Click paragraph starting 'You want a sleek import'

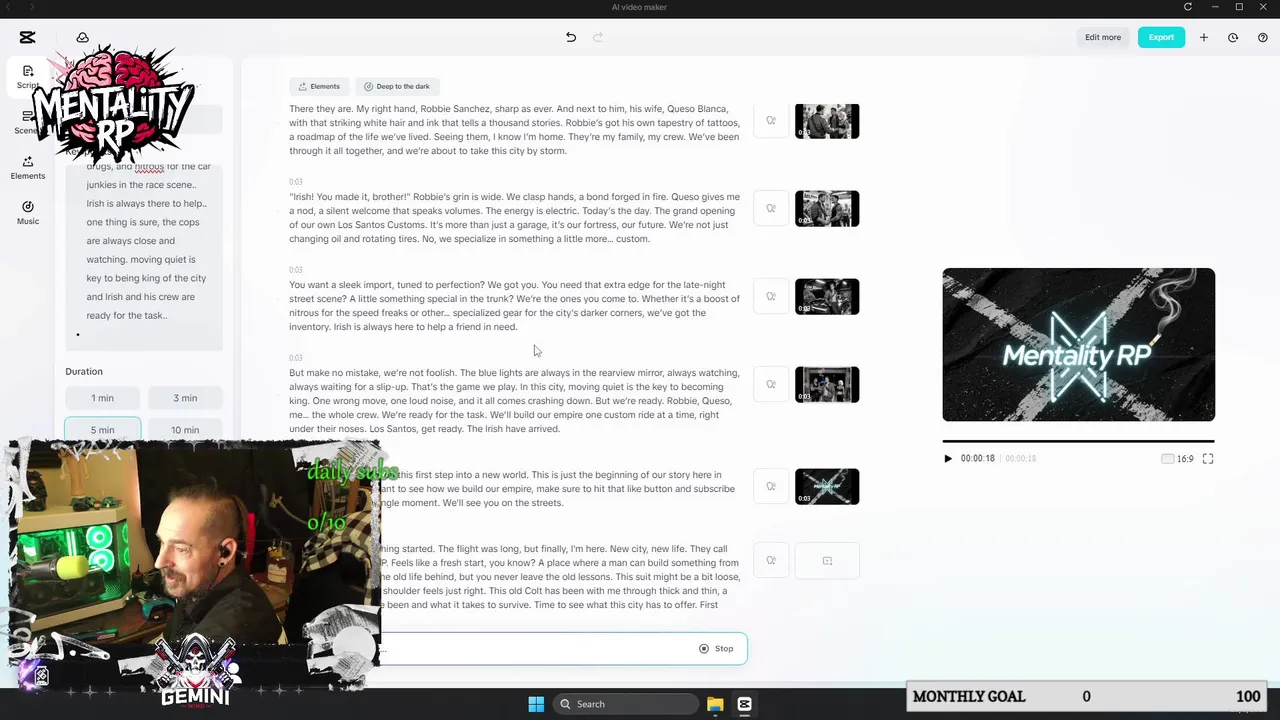tap(514, 306)
